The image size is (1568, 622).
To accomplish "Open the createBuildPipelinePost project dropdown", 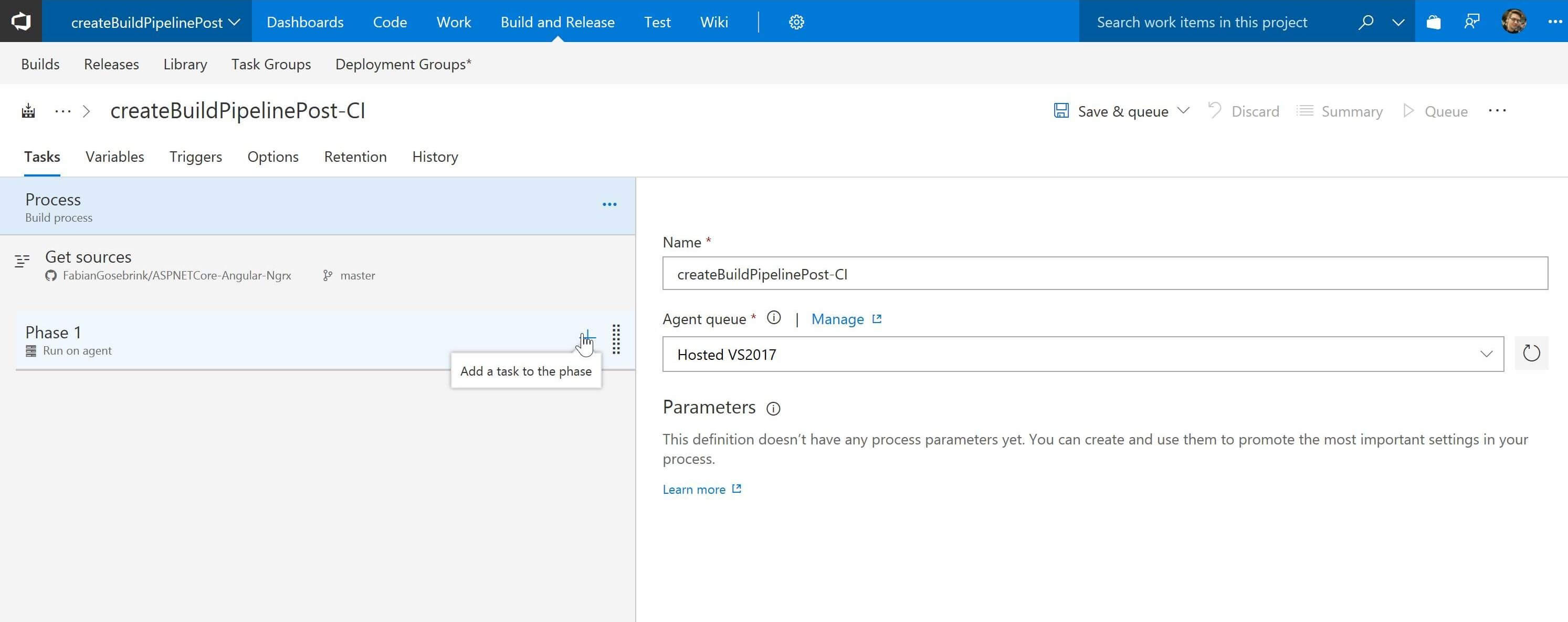I will pyautogui.click(x=155, y=22).
